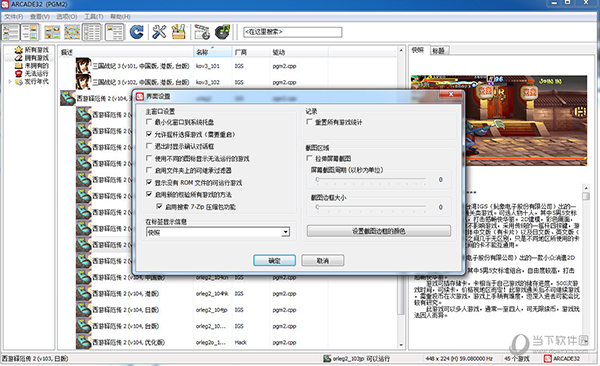Screen dimensions: 600x366
Task: Sort by the 名称 column header
Action: pyautogui.click(x=213, y=52)
